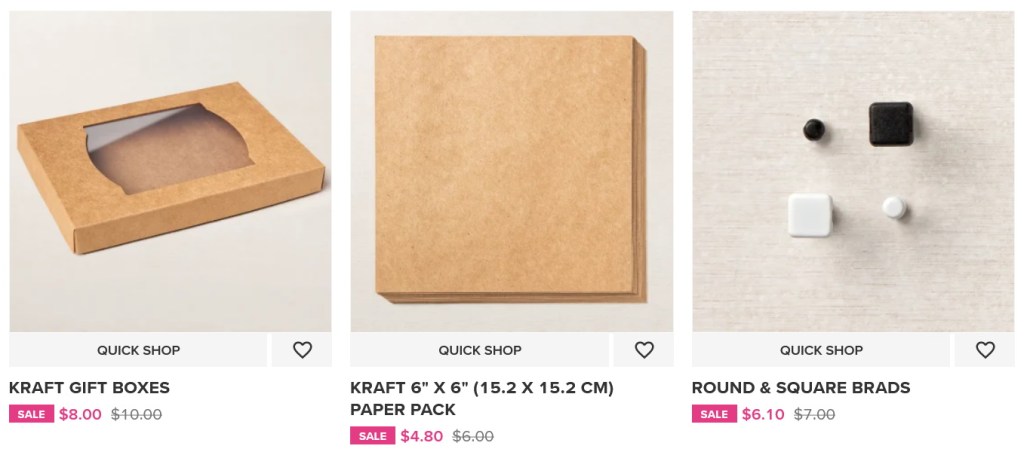This screenshot has width=1024, height=452.
Task: Open the Kraft 6" x 6" Paper Pack title link
Action: [482, 398]
